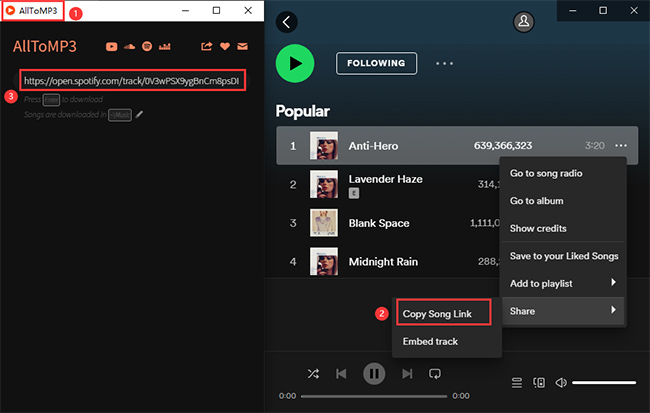Expand the Add to playlist submenu
The height and width of the screenshot is (413, 650).
[x=563, y=283]
